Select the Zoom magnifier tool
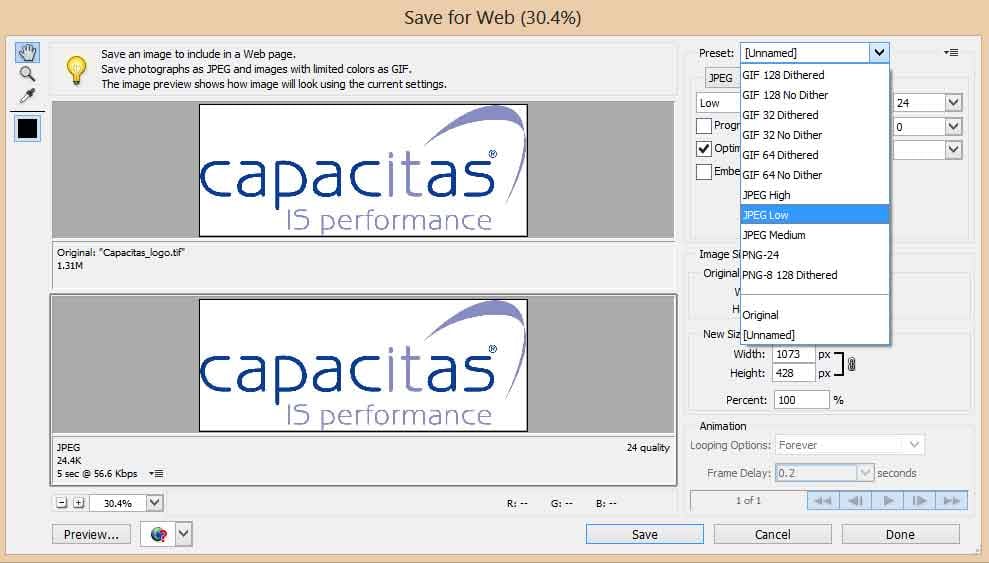This screenshot has width=989, height=563. (x=27, y=74)
